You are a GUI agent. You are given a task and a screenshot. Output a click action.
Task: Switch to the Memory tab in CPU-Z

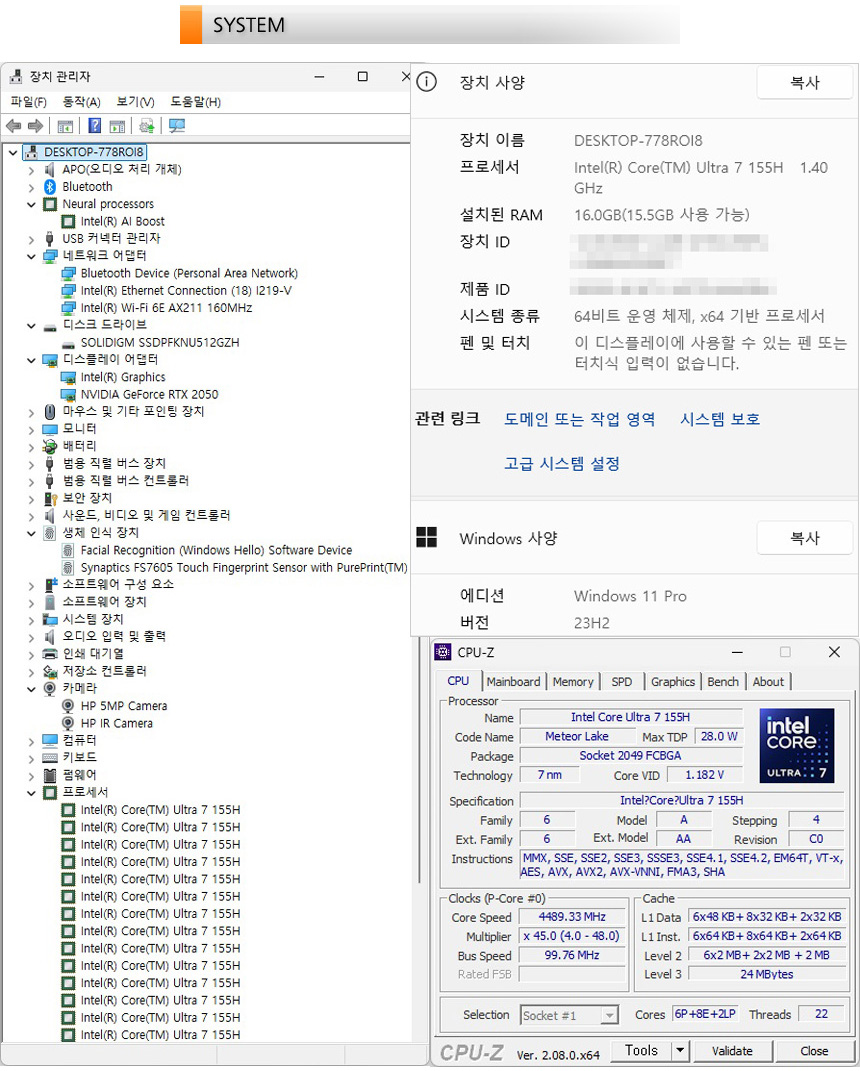pos(572,682)
